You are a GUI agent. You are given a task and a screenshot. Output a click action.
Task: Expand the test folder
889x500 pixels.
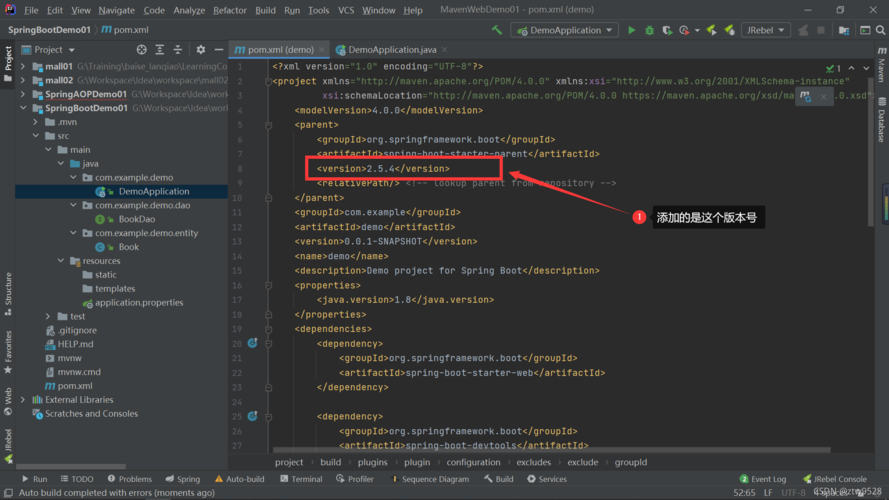(48, 316)
